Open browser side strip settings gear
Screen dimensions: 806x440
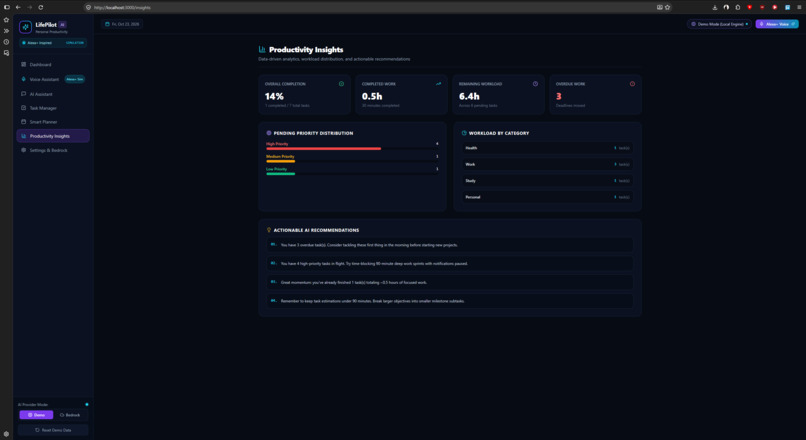6,434
